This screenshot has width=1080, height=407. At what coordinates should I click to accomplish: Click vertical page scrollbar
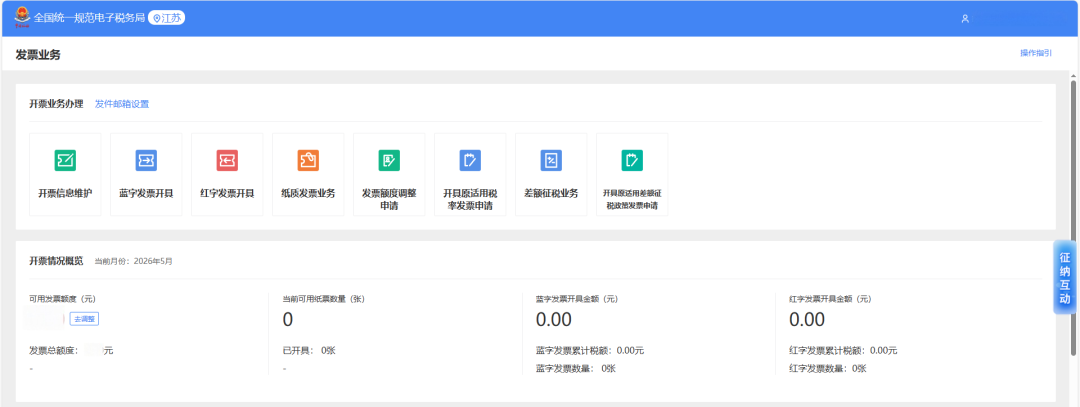pos(1073,218)
